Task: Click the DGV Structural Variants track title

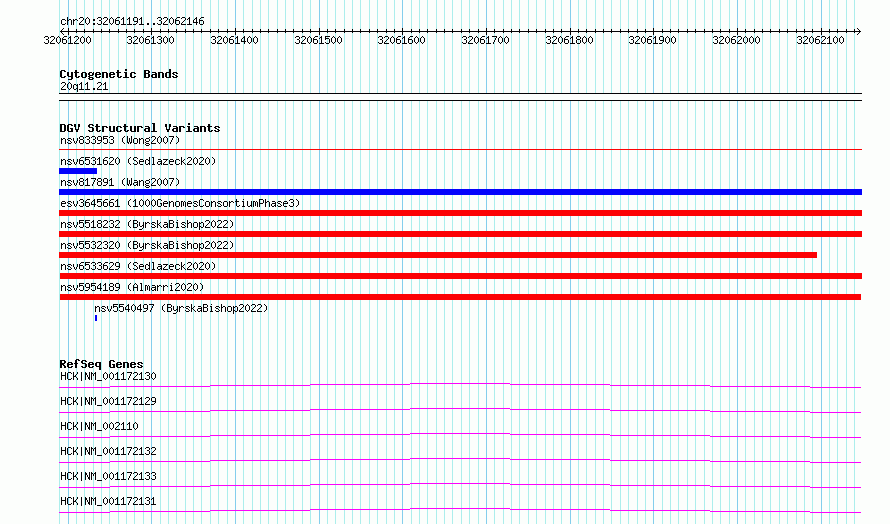Action: point(140,128)
